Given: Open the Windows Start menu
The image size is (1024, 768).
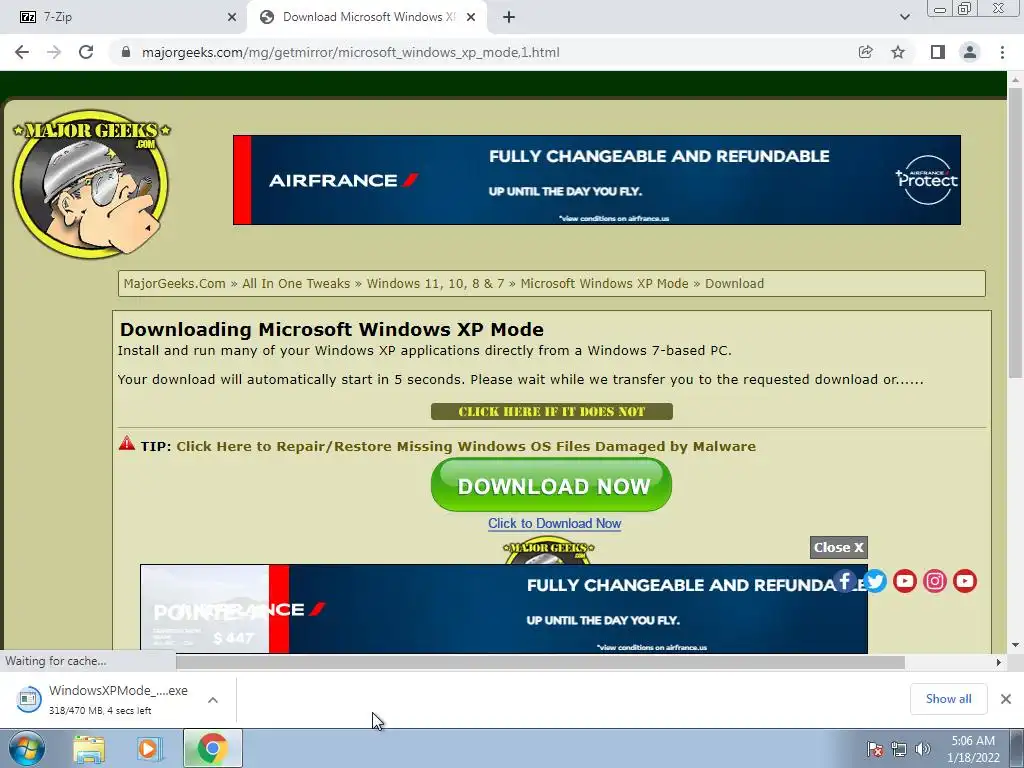Looking at the screenshot, I should pyautogui.click(x=26, y=748).
